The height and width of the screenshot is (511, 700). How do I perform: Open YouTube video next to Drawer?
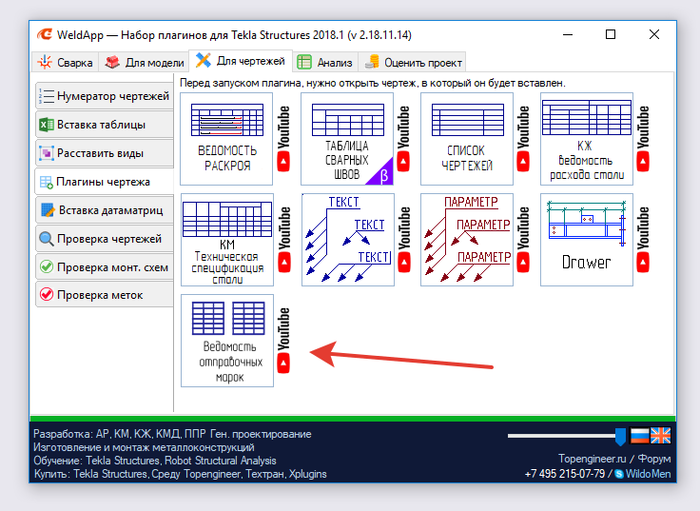642,240
